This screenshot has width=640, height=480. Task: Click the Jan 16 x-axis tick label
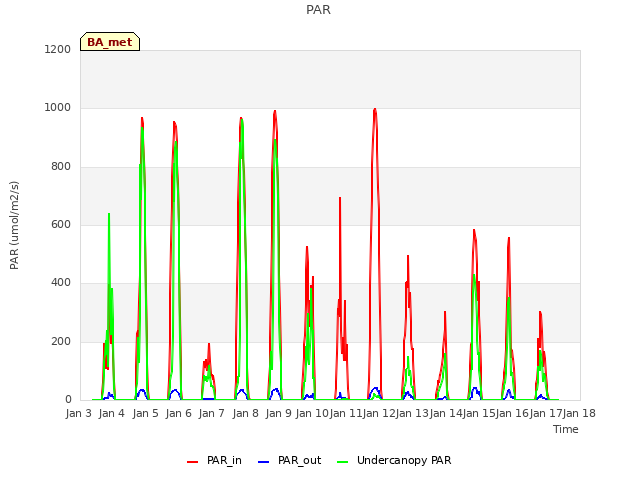(x=513, y=413)
